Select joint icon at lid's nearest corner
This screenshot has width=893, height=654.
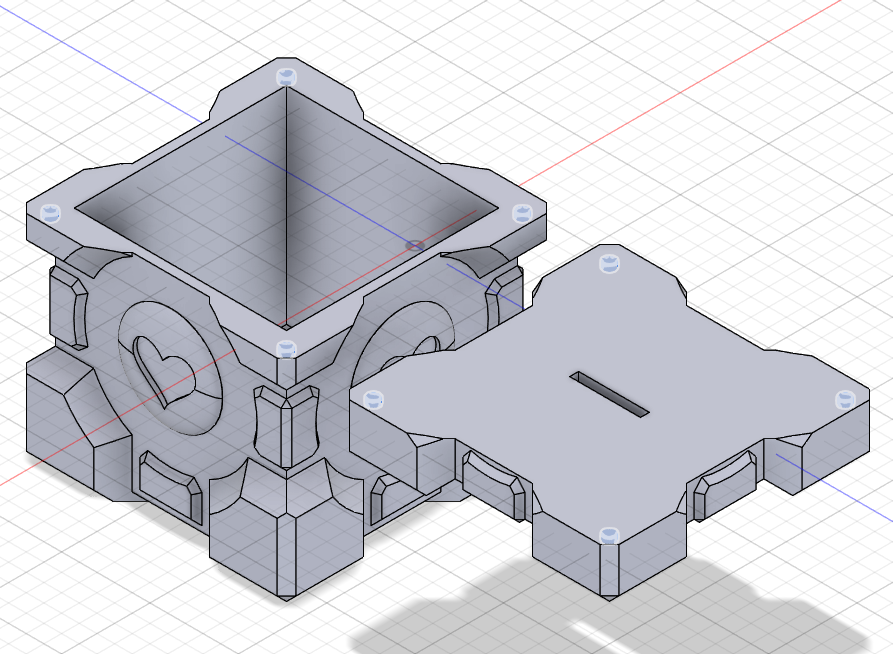pos(609,535)
